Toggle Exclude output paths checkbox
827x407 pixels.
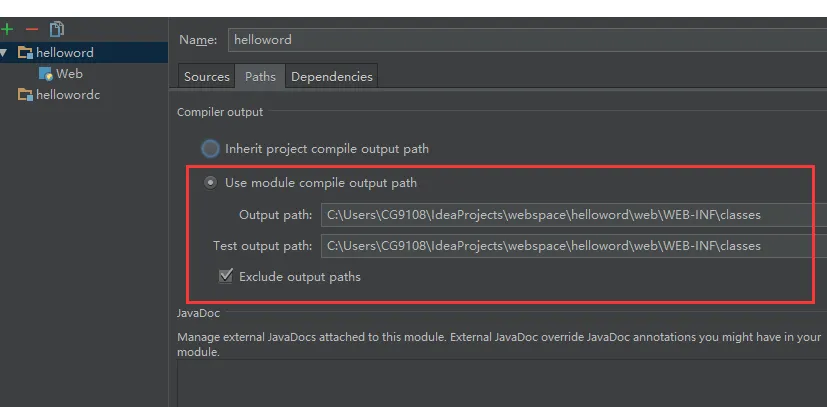[x=226, y=276]
